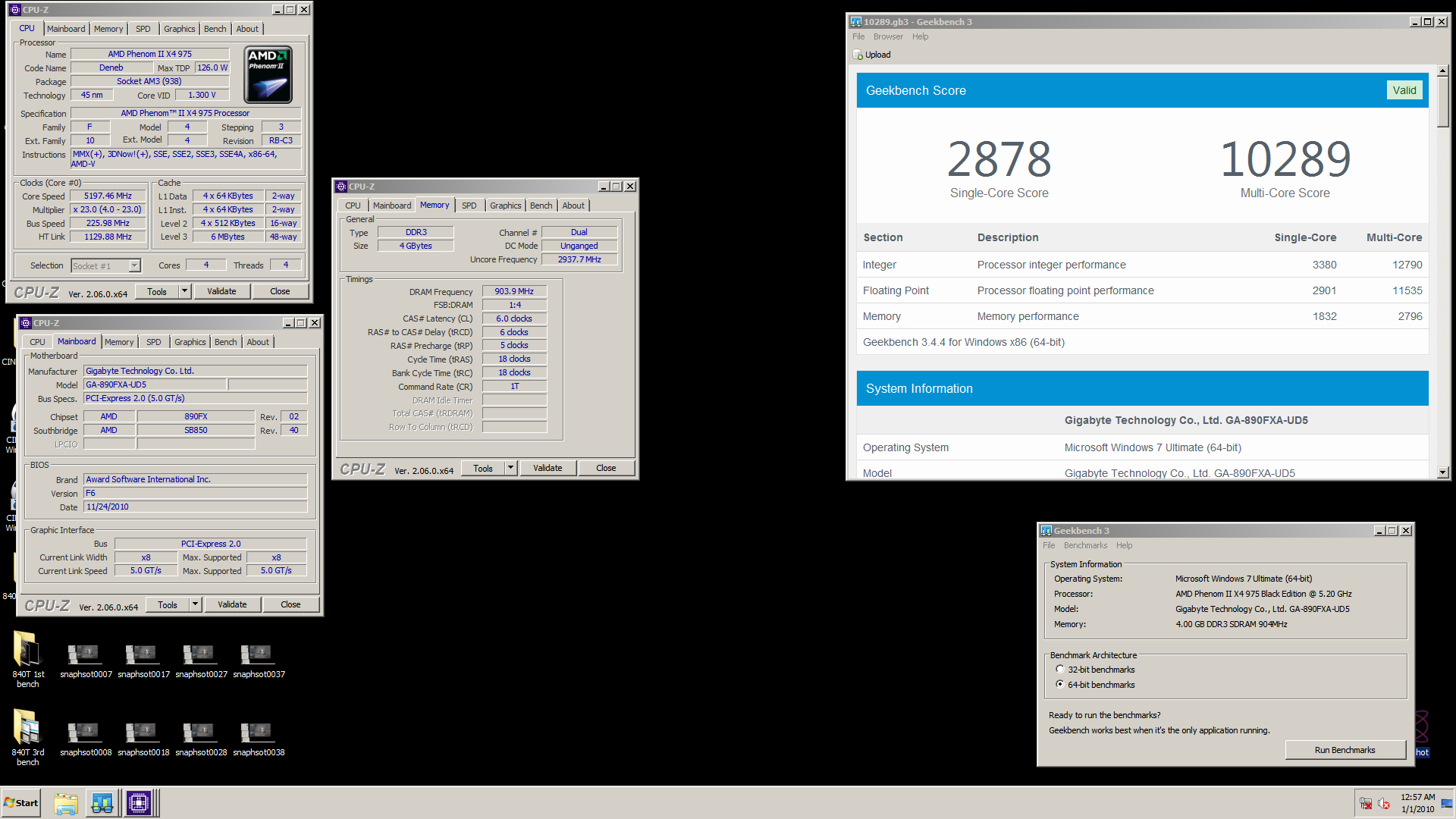The height and width of the screenshot is (819, 1456).
Task: Open Tools dropdown arrow in CPU-Z Mainboard window
Action: pyautogui.click(x=195, y=604)
